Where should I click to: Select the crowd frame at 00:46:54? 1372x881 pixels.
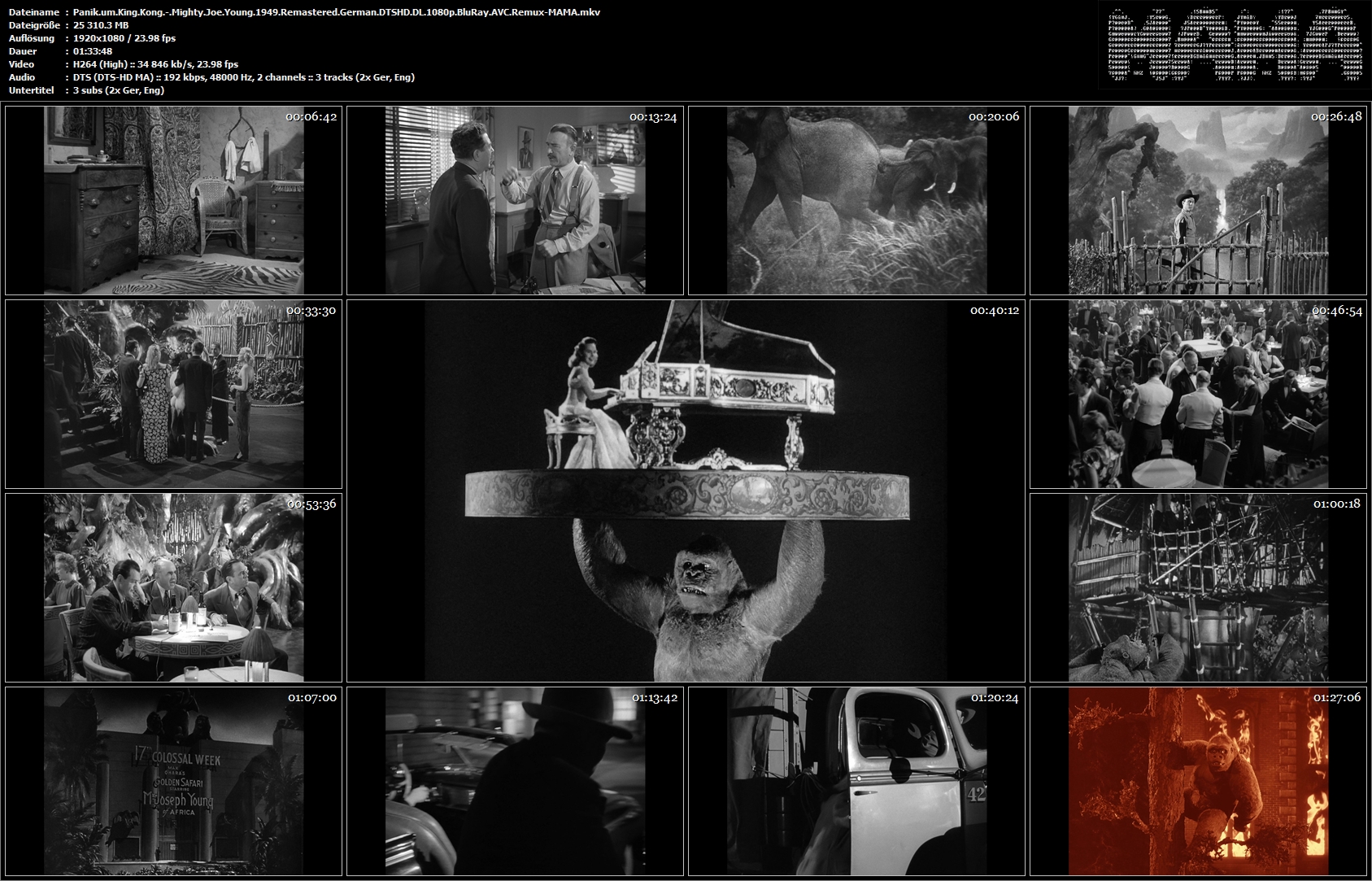click(x=1198, y=394)
